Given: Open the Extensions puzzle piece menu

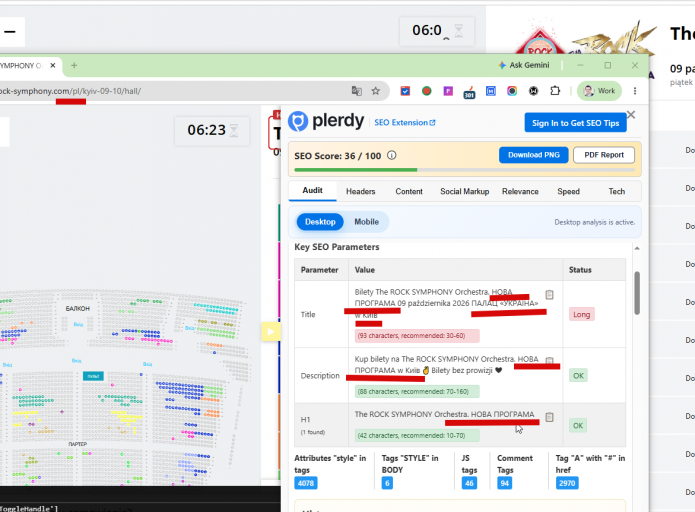Looking at the screenshot, I should [x=555, y=91].
